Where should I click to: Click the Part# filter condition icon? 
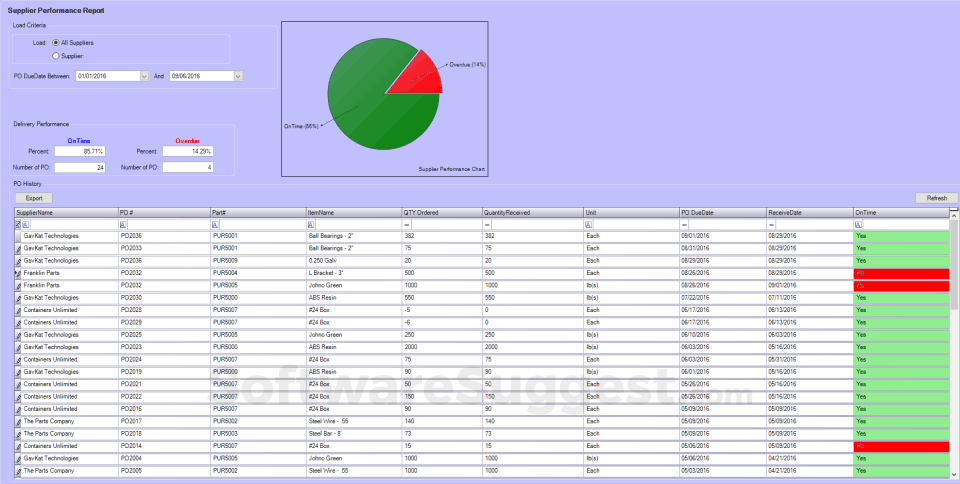coord(215,225)
